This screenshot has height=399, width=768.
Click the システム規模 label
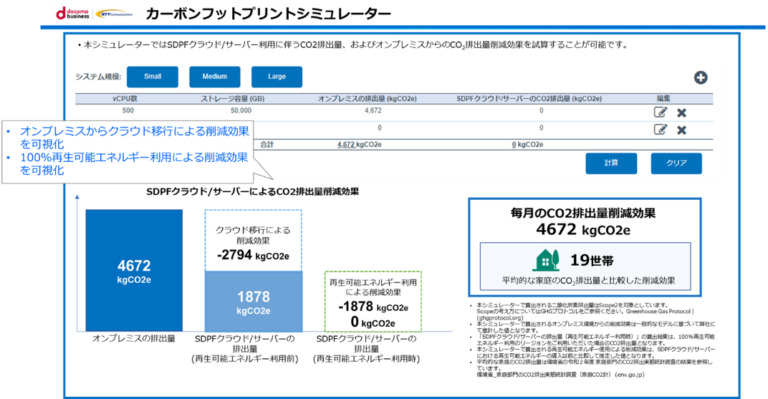[98, 77]
